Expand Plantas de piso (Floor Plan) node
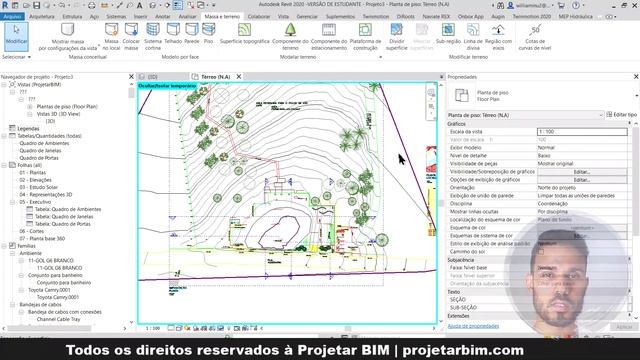Screen dimensions: 640x360 (30, 107)
